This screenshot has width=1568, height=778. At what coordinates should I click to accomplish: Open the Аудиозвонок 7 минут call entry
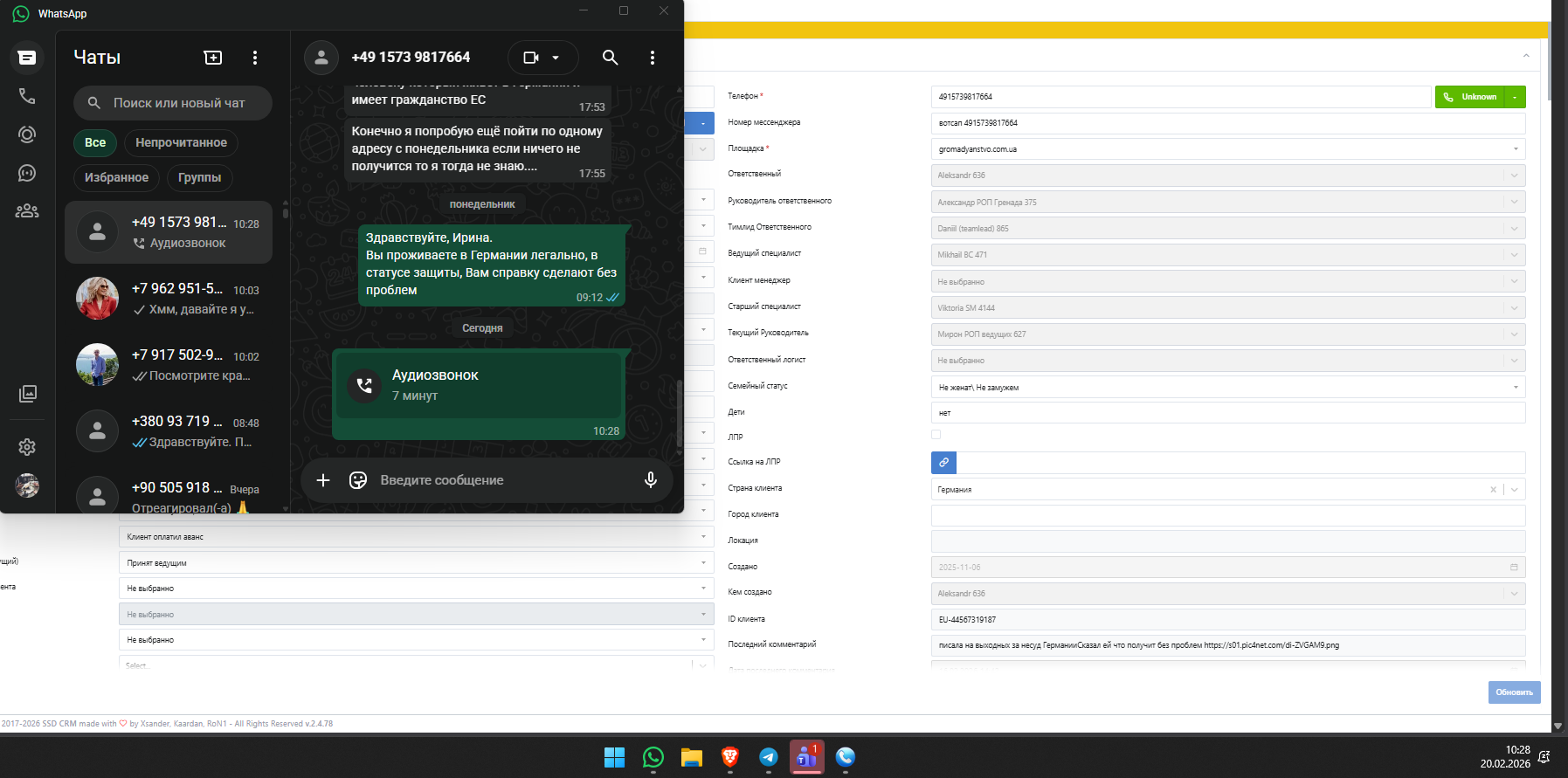point(479,385)
